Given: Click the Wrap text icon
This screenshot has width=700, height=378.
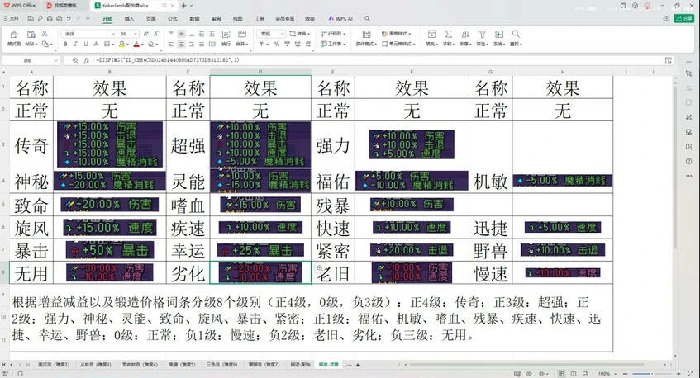Looking at the screenshot, I should (226, 35).
